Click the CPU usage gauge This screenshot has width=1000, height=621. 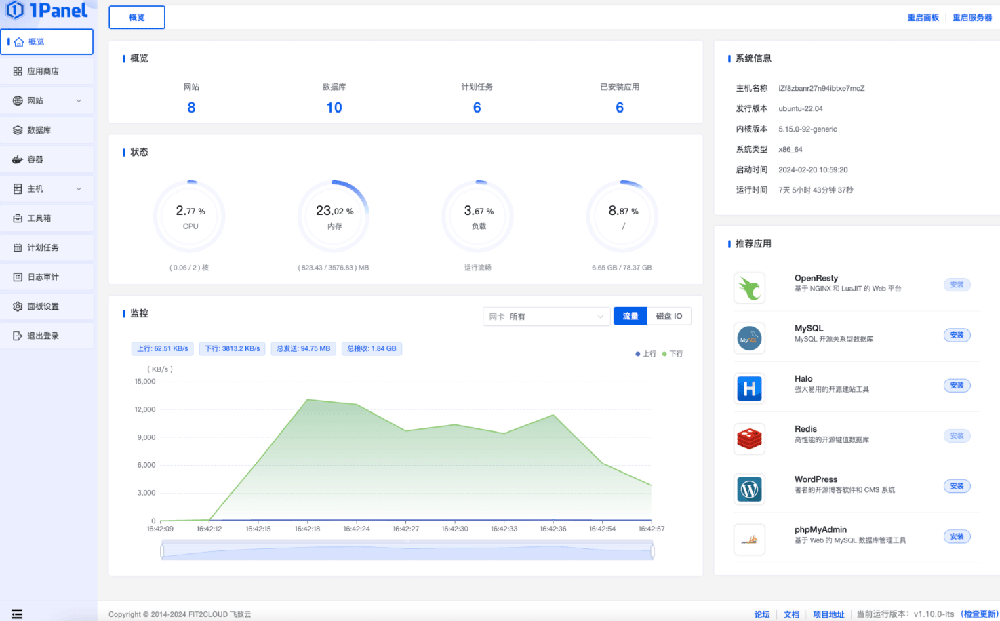pos(190,216)
